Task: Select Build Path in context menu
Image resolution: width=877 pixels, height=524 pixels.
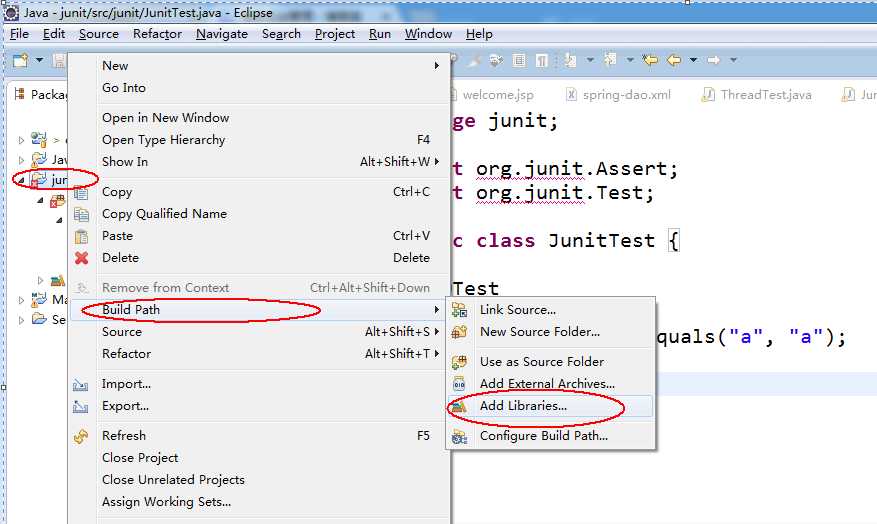Action: click(x=258, y=310)
